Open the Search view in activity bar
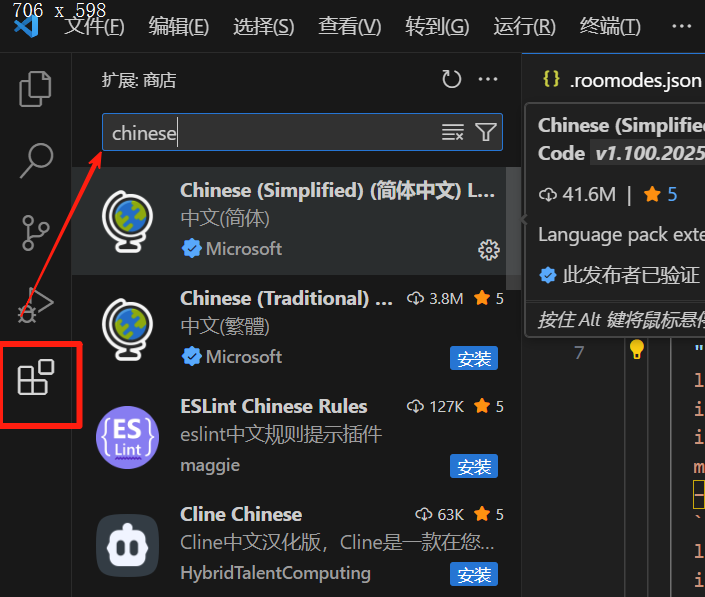This screenshot has height=597, width=705. pos(36,160)
